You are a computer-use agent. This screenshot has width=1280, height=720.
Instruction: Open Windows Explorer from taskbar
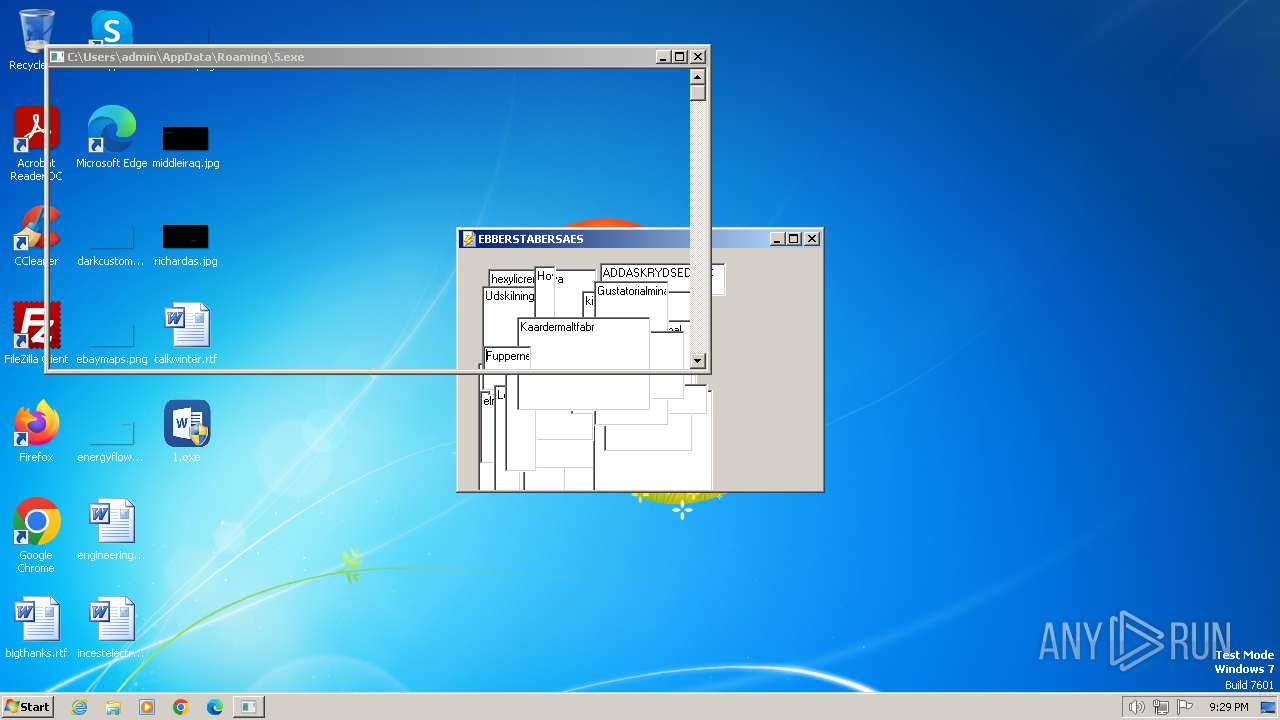[113, 707]
